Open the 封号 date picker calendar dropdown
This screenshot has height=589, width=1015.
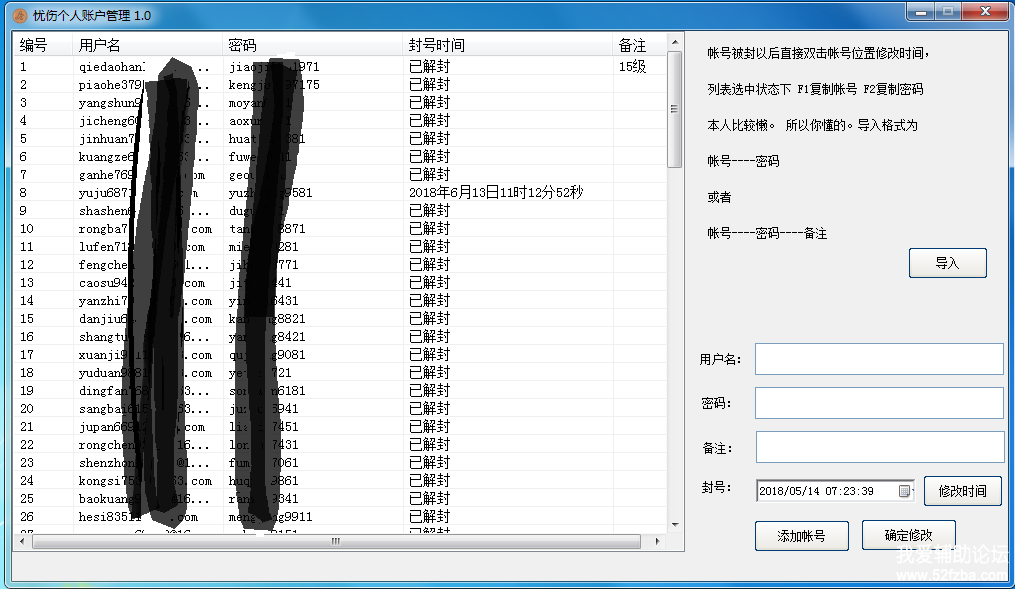coord(905,491)
